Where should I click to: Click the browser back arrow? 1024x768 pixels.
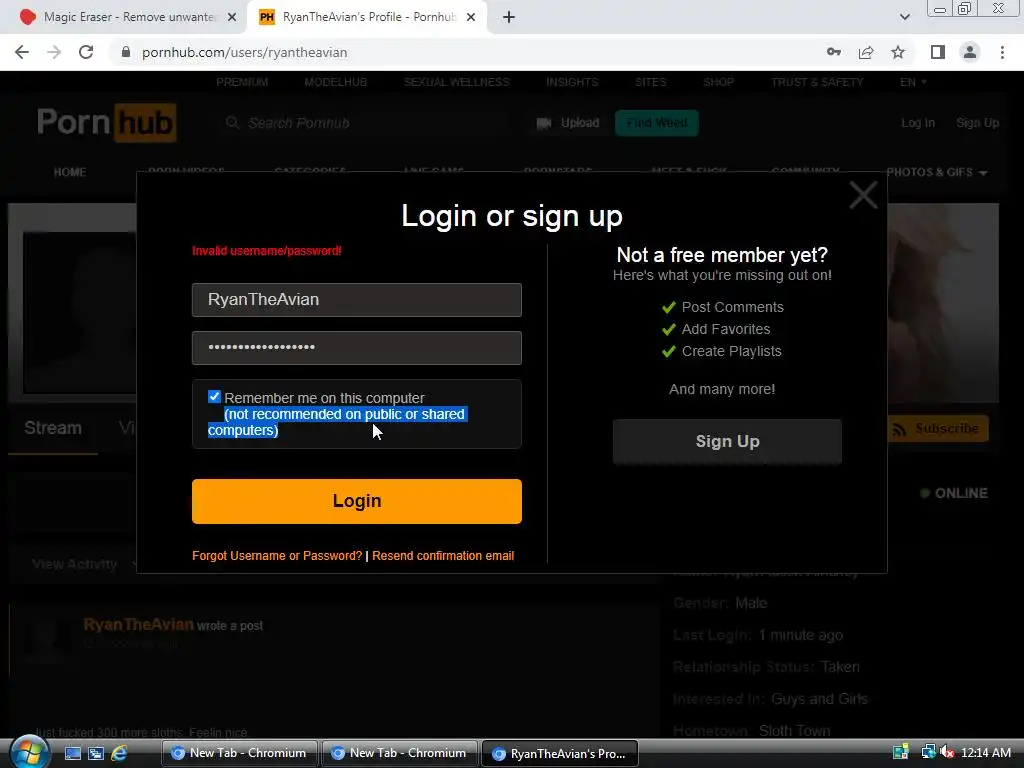22,52
